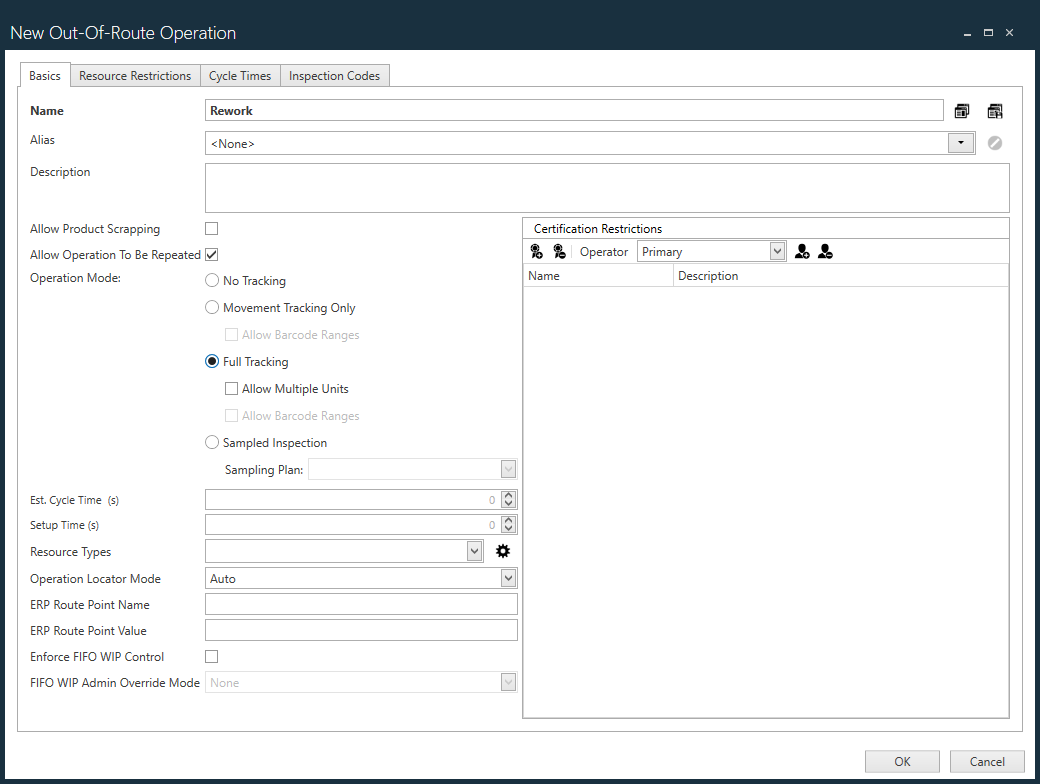Open the Operation Locator Mode dropdown
1040x784 pixels.
coord(508,577)
